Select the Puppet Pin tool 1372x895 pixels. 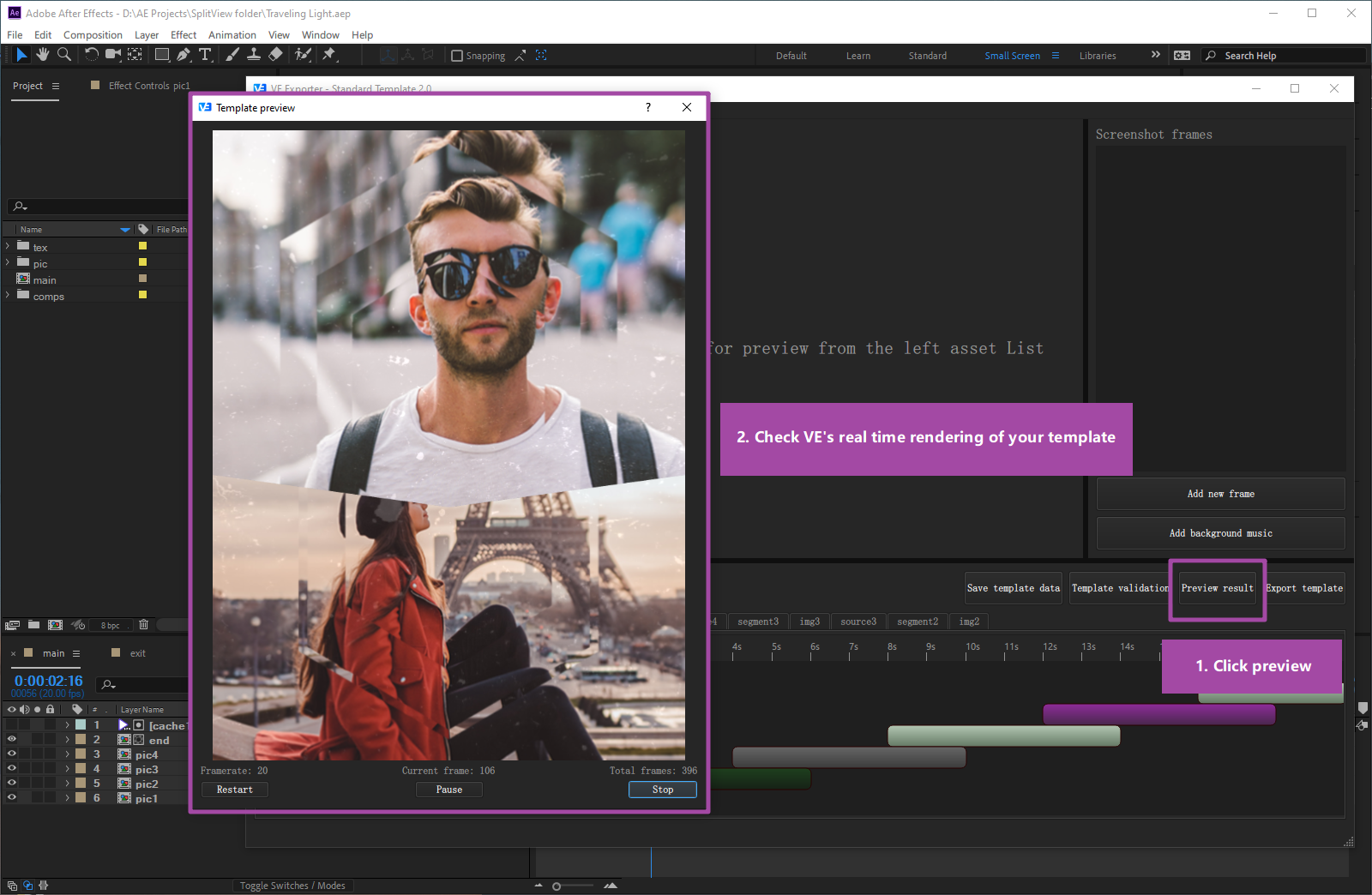pos(329,55)
